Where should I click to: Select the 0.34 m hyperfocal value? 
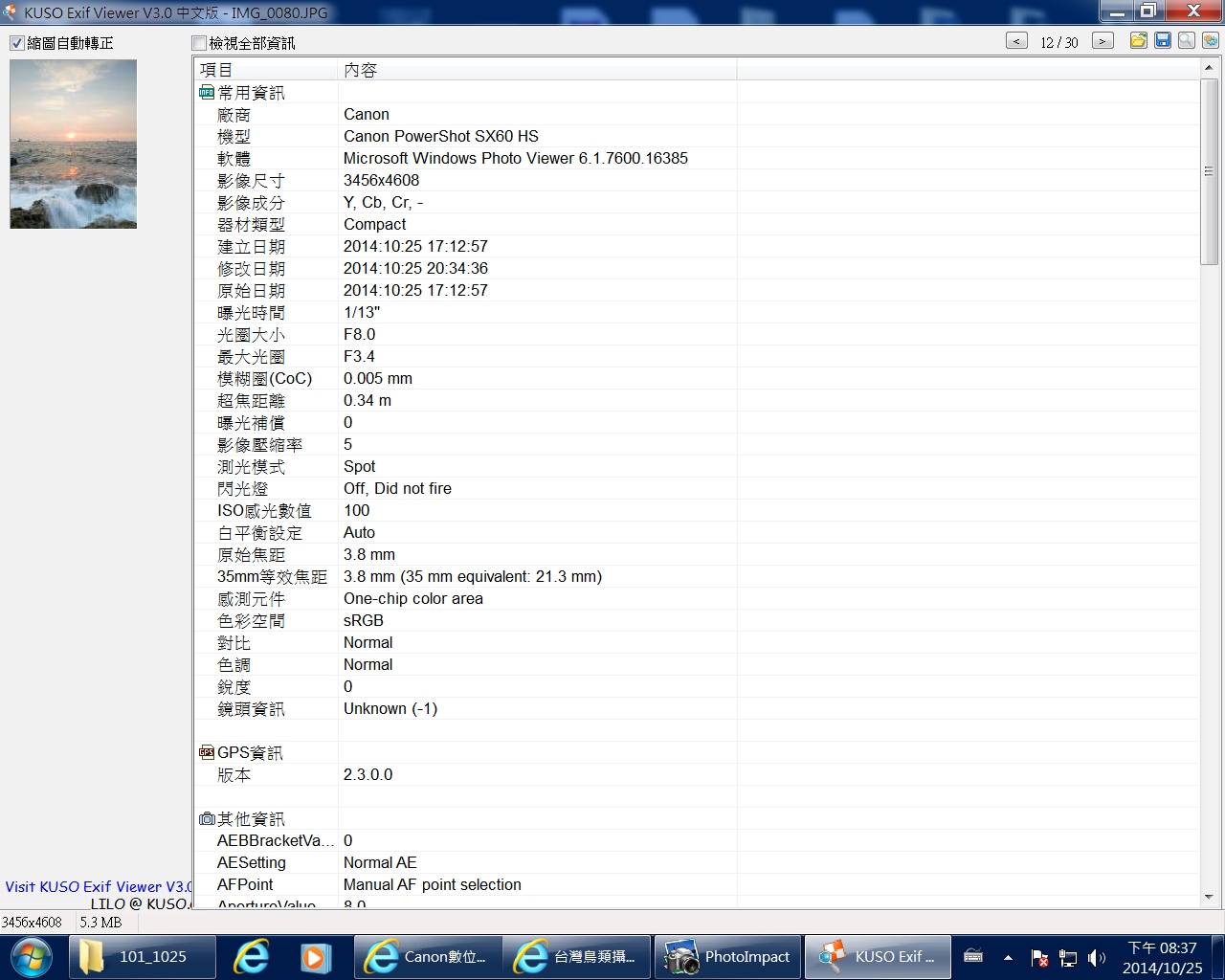pos(367,400)
